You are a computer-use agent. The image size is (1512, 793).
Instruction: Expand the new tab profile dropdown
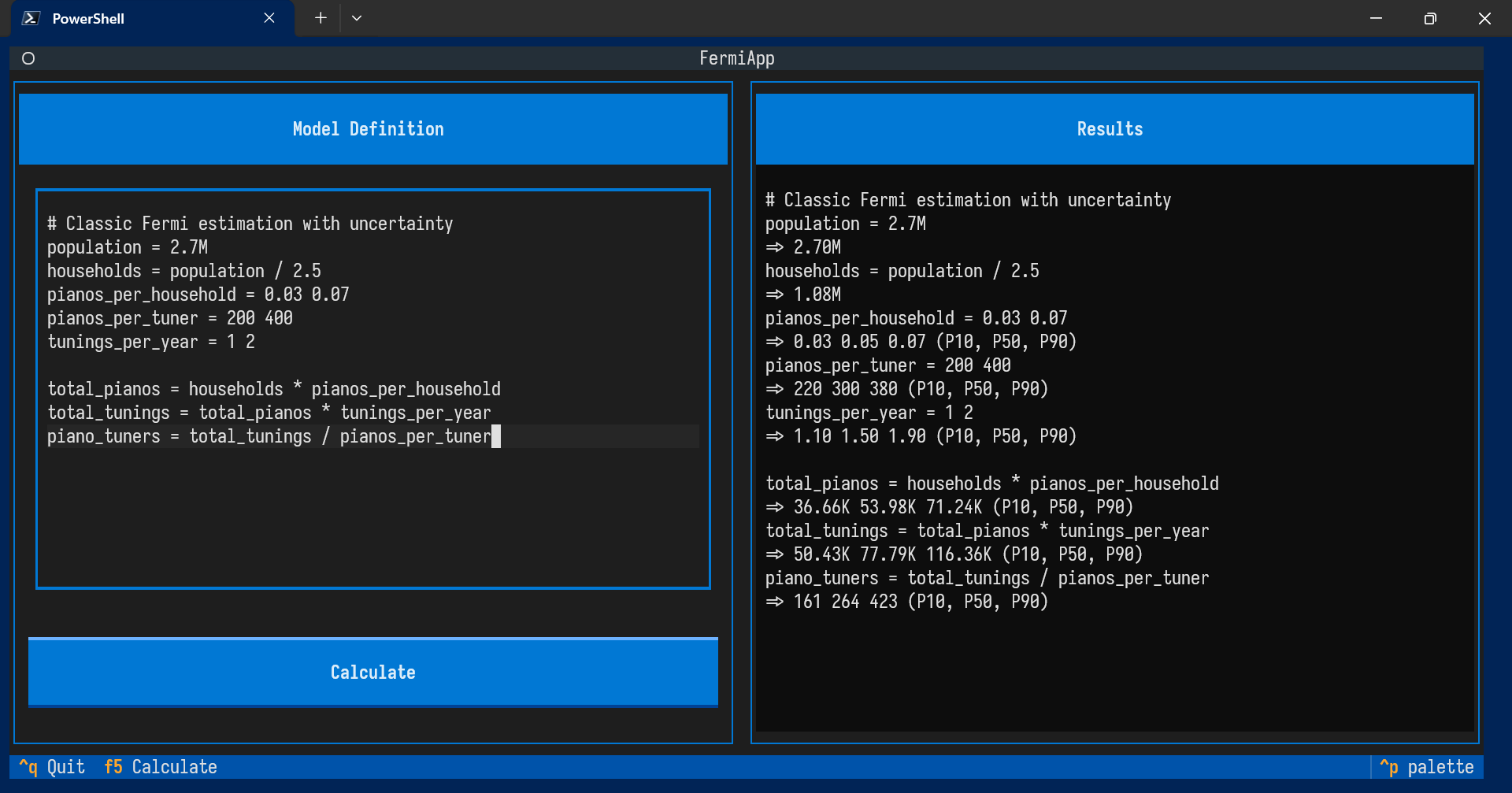pyautogui.click(x=357, y=18)
